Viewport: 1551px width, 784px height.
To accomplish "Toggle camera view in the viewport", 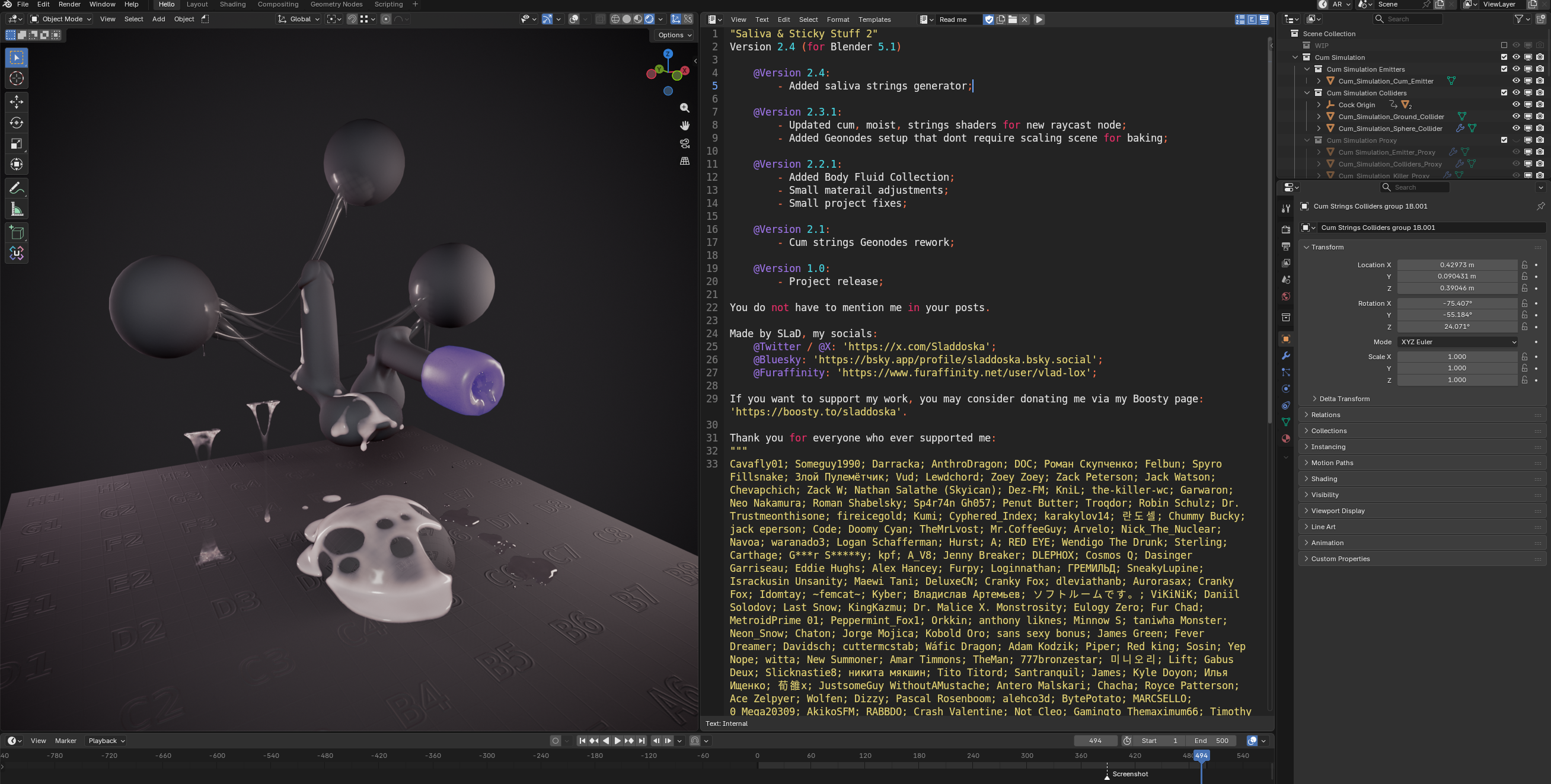I will tap(685, 143).
